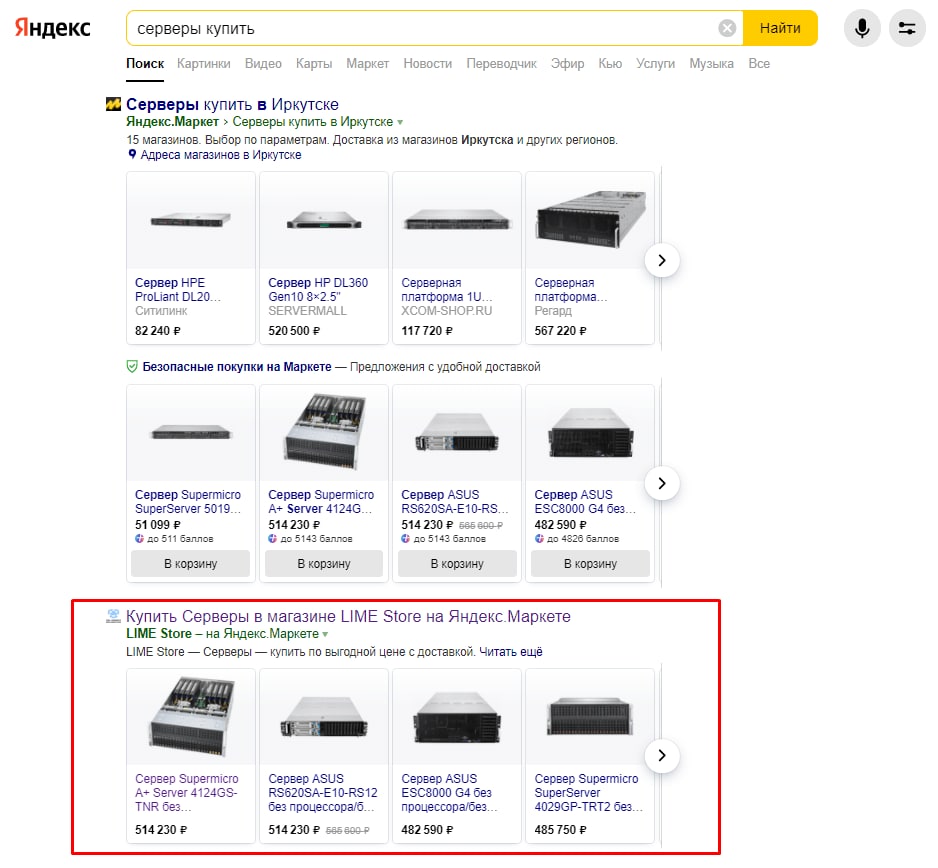Click the 82 240 ₽ price
This screenshot has height=868, width=938.
tap(157, 331)
